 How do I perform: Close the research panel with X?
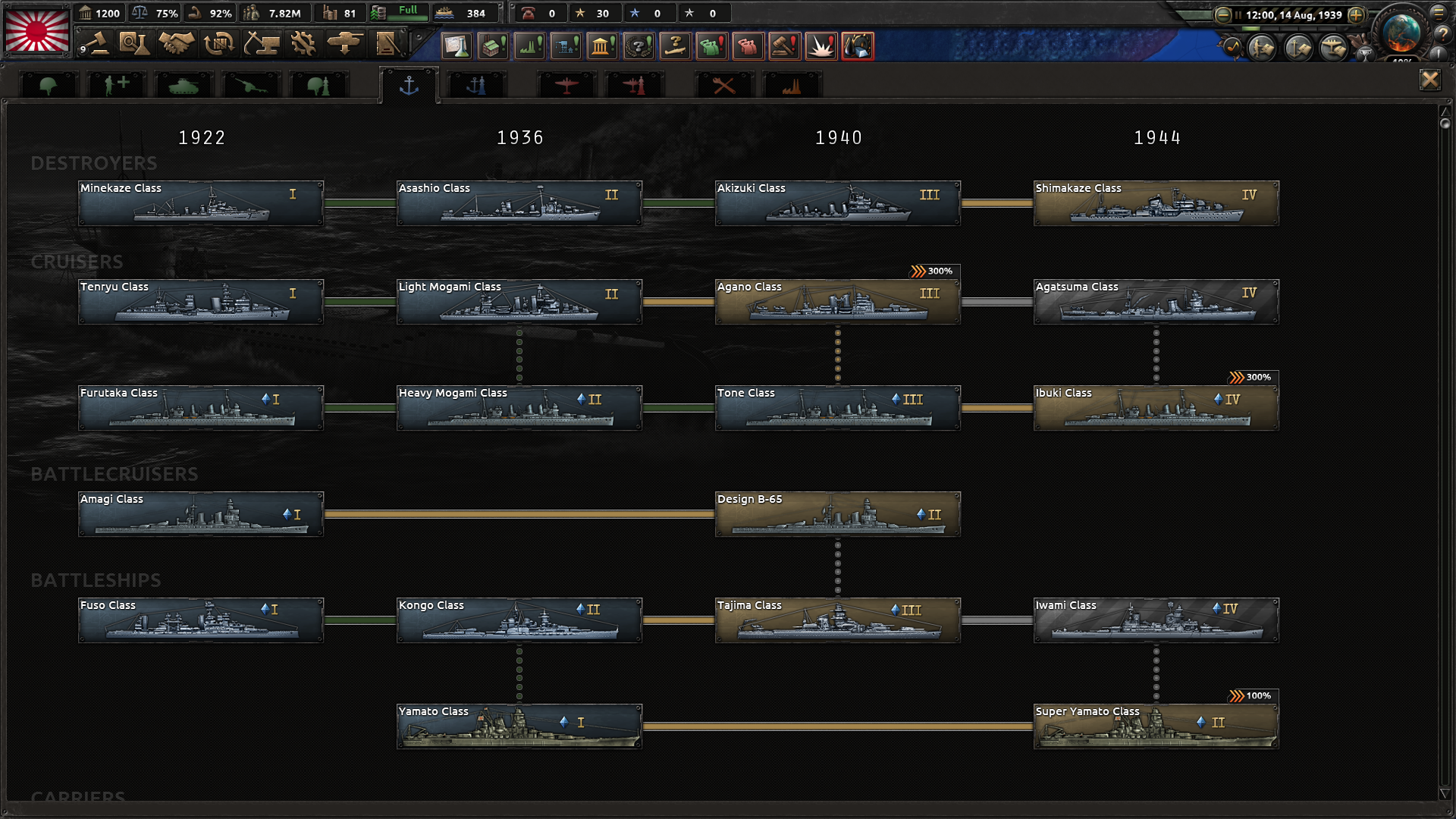point(1429,80)
